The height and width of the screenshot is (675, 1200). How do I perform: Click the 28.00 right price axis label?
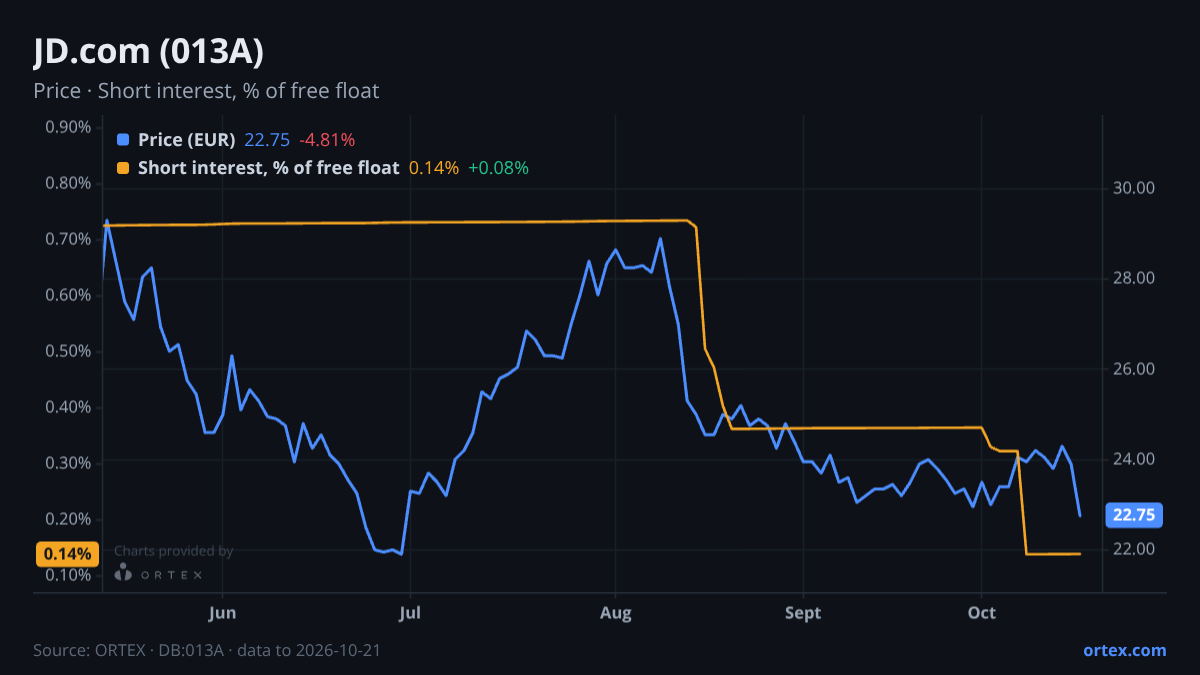1133,278
